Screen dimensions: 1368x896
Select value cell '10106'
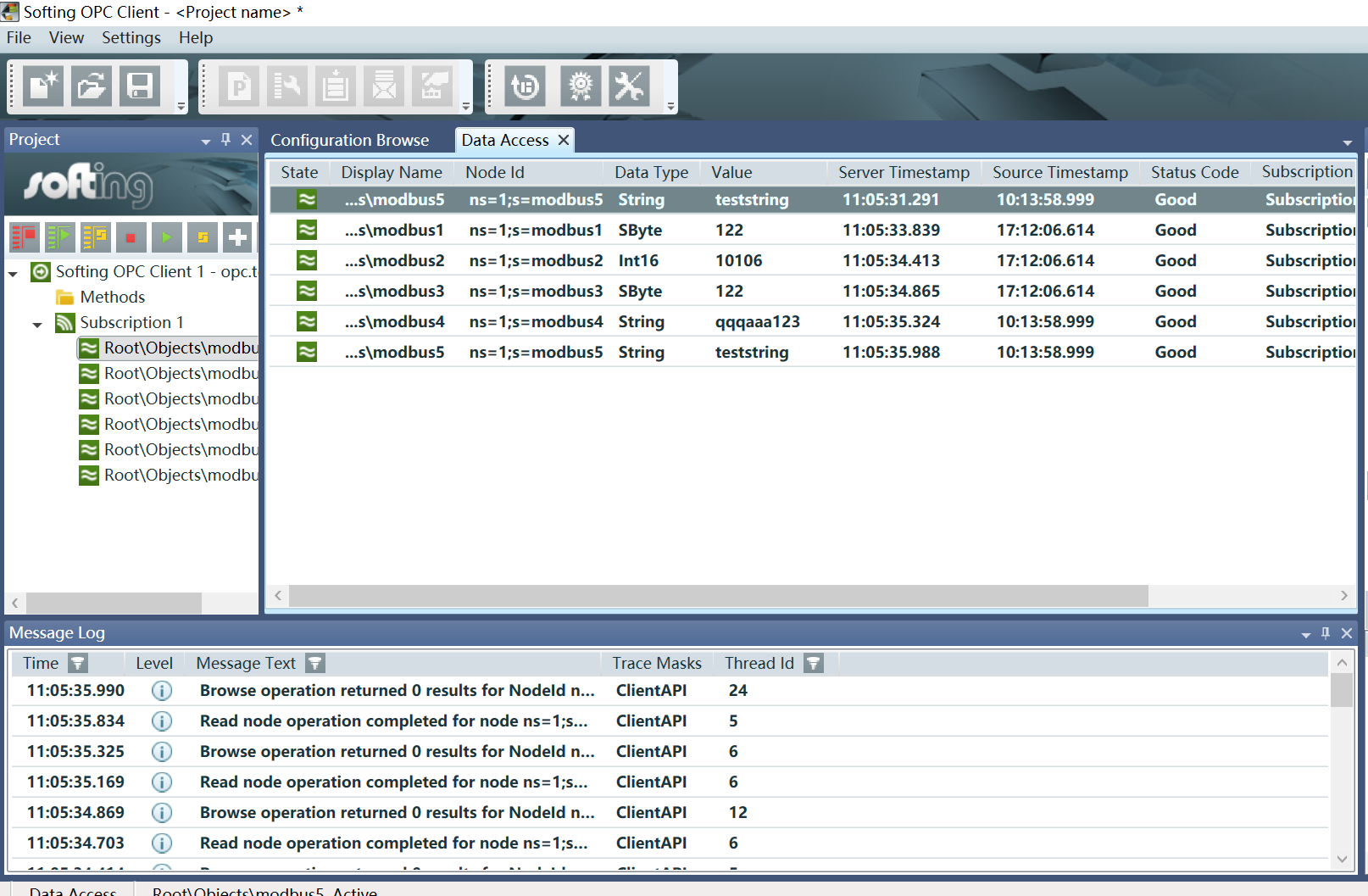tap(739, 260)
